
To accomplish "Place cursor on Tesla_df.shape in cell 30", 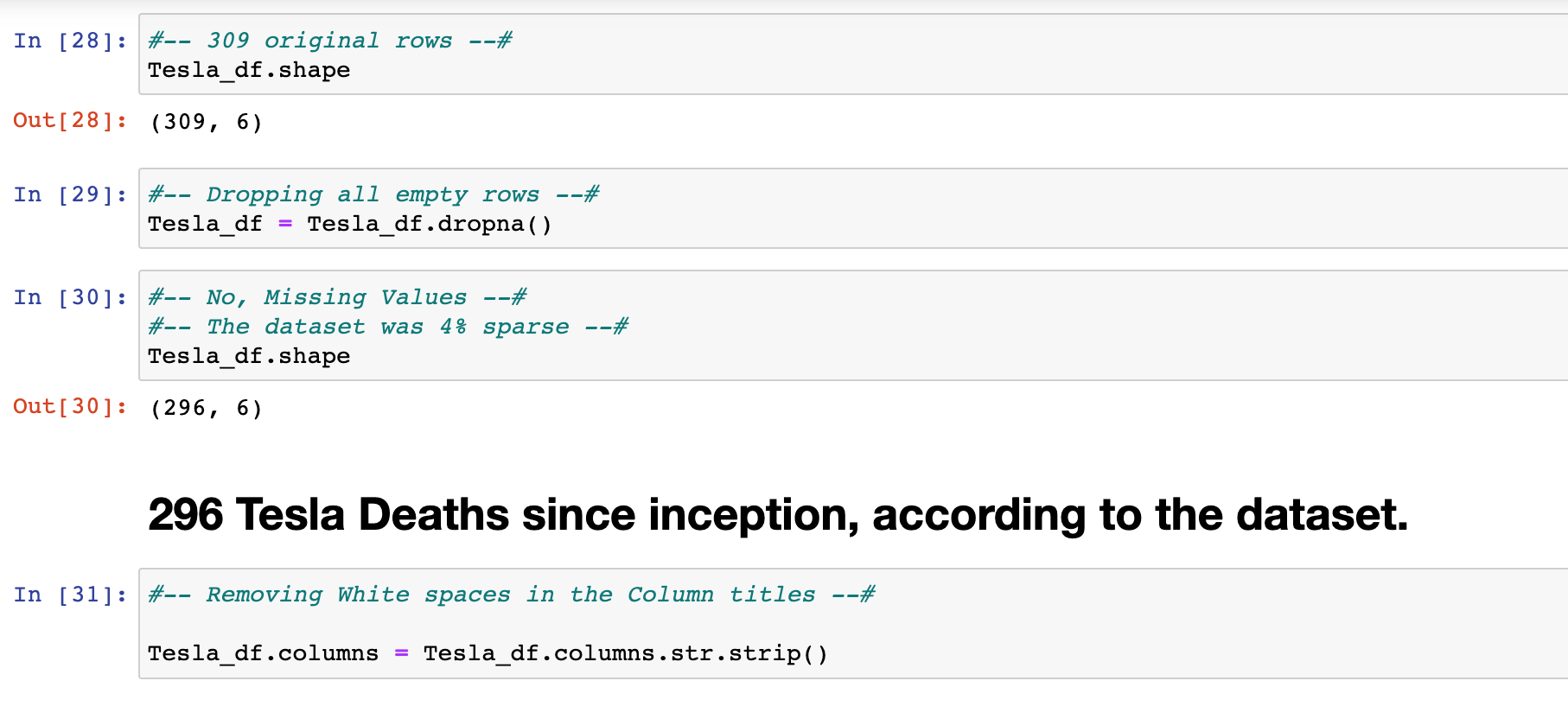I will click(x=249, y=356).
